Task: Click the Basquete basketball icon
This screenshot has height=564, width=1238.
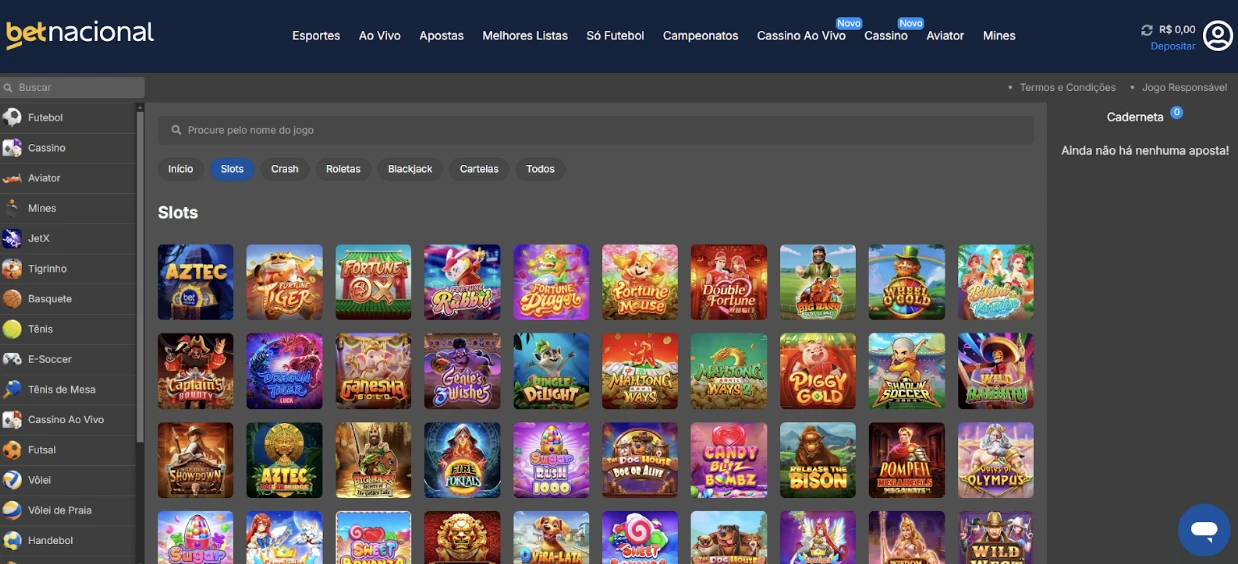Action: [12, 298]
